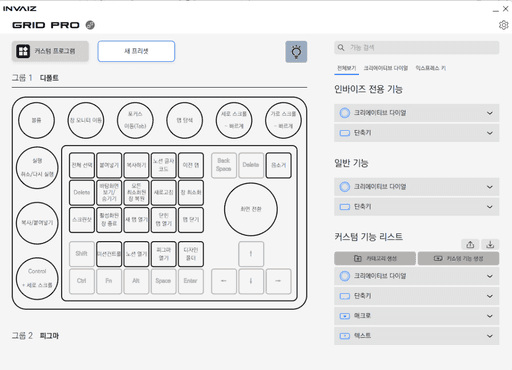Select the 가로 스크롤 - 빠르게 dial
The width and height of the screenshot is (512, 370).
pyautogui.click(x=283, y=120)
